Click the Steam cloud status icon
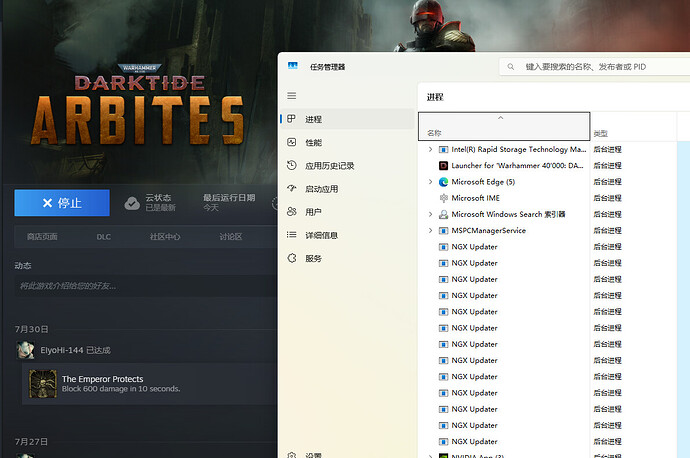 coord(132,203)
